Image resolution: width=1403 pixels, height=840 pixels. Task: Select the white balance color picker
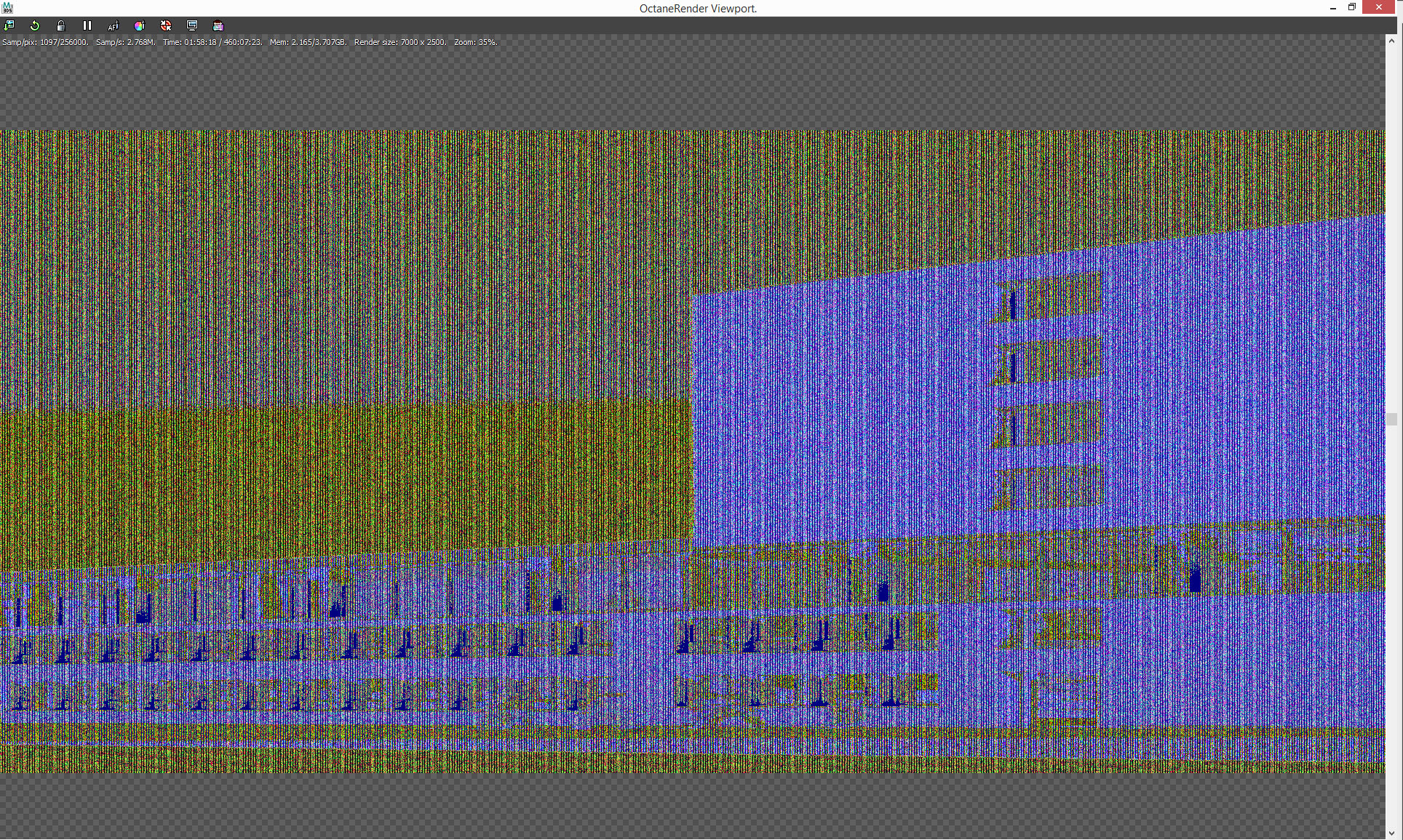click(x=140, y=25)
